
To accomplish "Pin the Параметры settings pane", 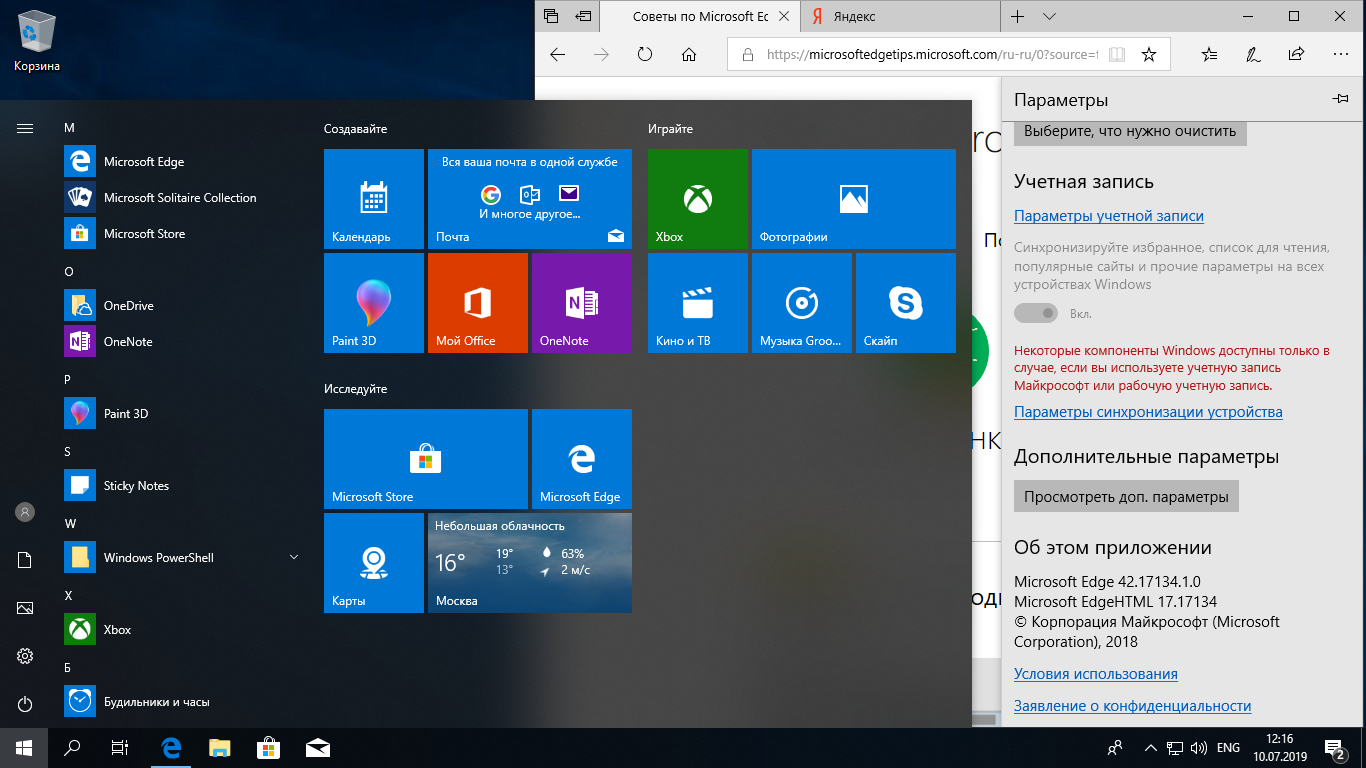I will tap(1341, 99).
